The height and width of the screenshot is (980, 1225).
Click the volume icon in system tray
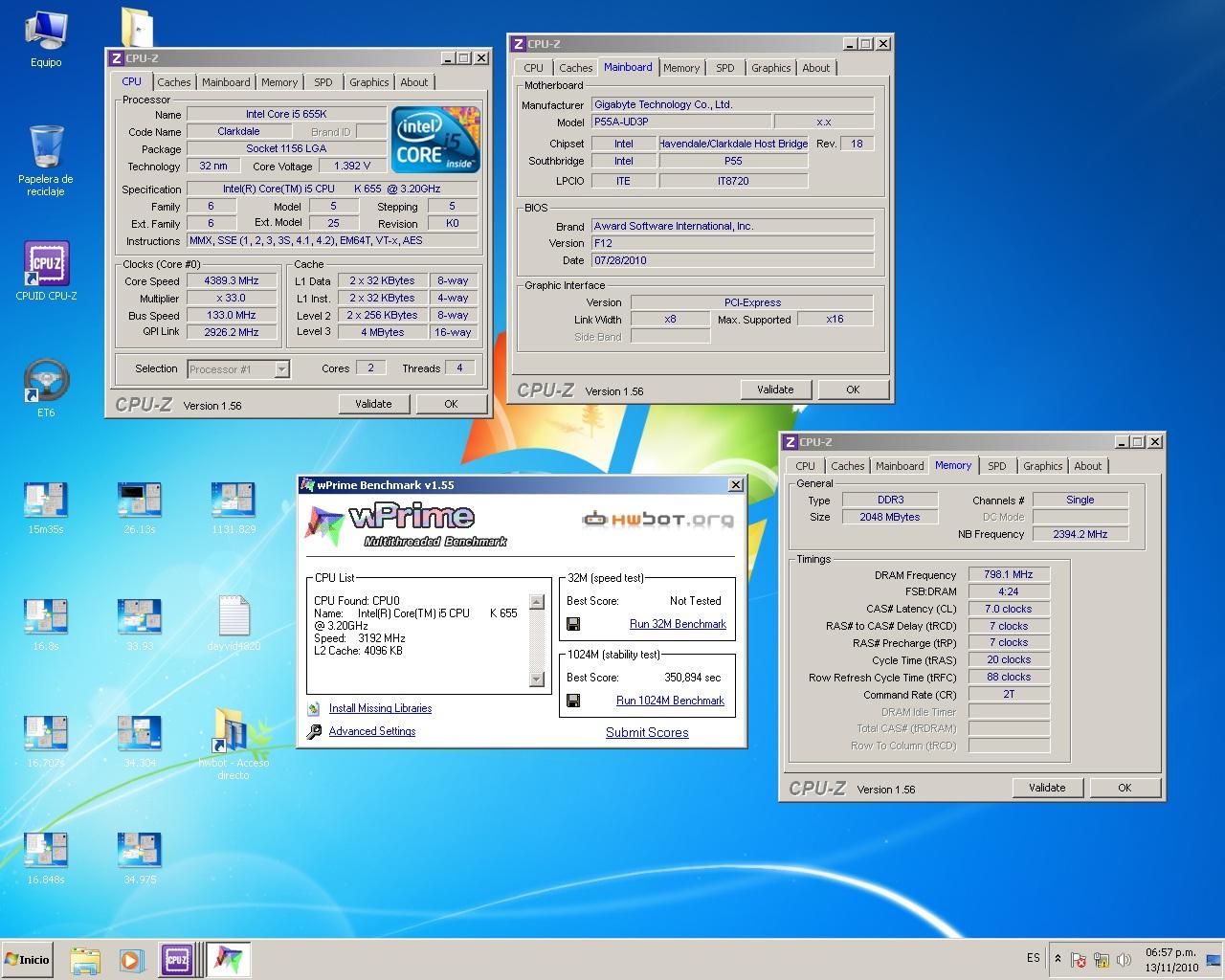pyautogui.click(x=1125, y=959)
